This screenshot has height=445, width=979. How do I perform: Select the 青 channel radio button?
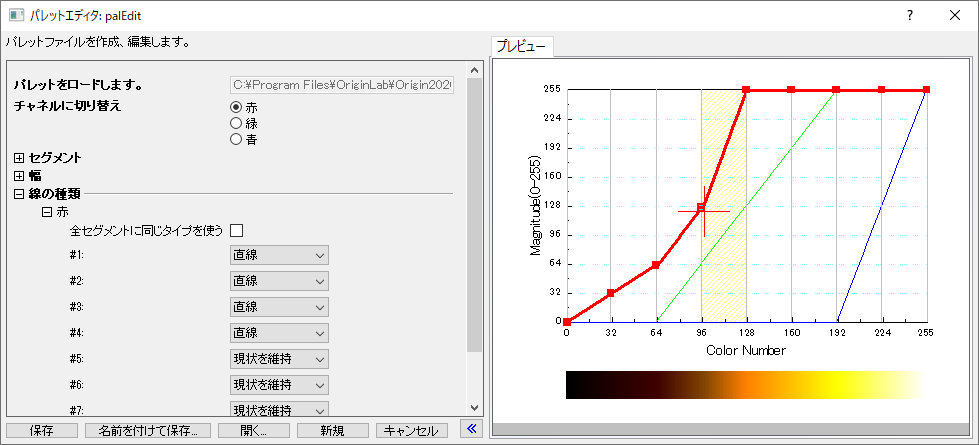pos(236,139)
